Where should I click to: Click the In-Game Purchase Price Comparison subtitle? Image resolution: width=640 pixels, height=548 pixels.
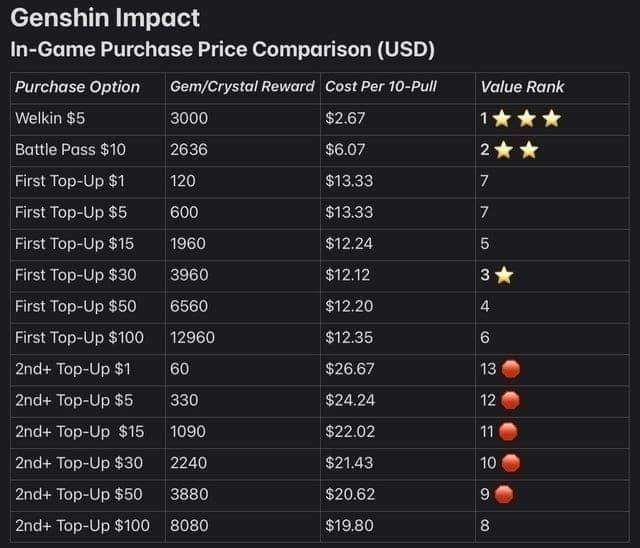tap(222, 49)
